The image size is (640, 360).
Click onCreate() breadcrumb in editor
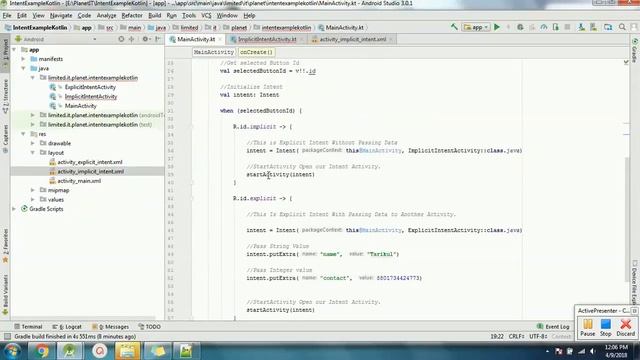256,52
